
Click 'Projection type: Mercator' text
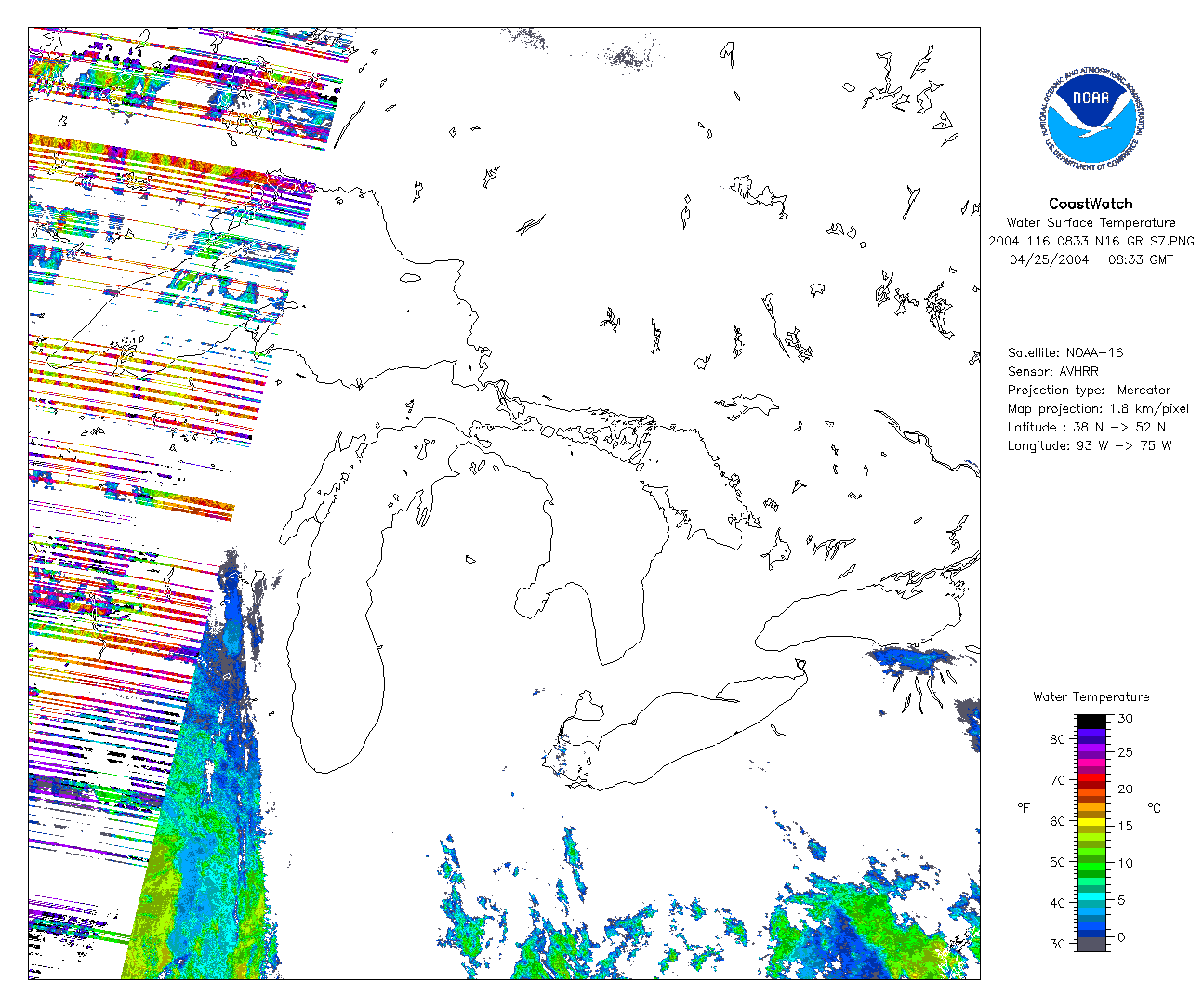(x=1089, y=390)
